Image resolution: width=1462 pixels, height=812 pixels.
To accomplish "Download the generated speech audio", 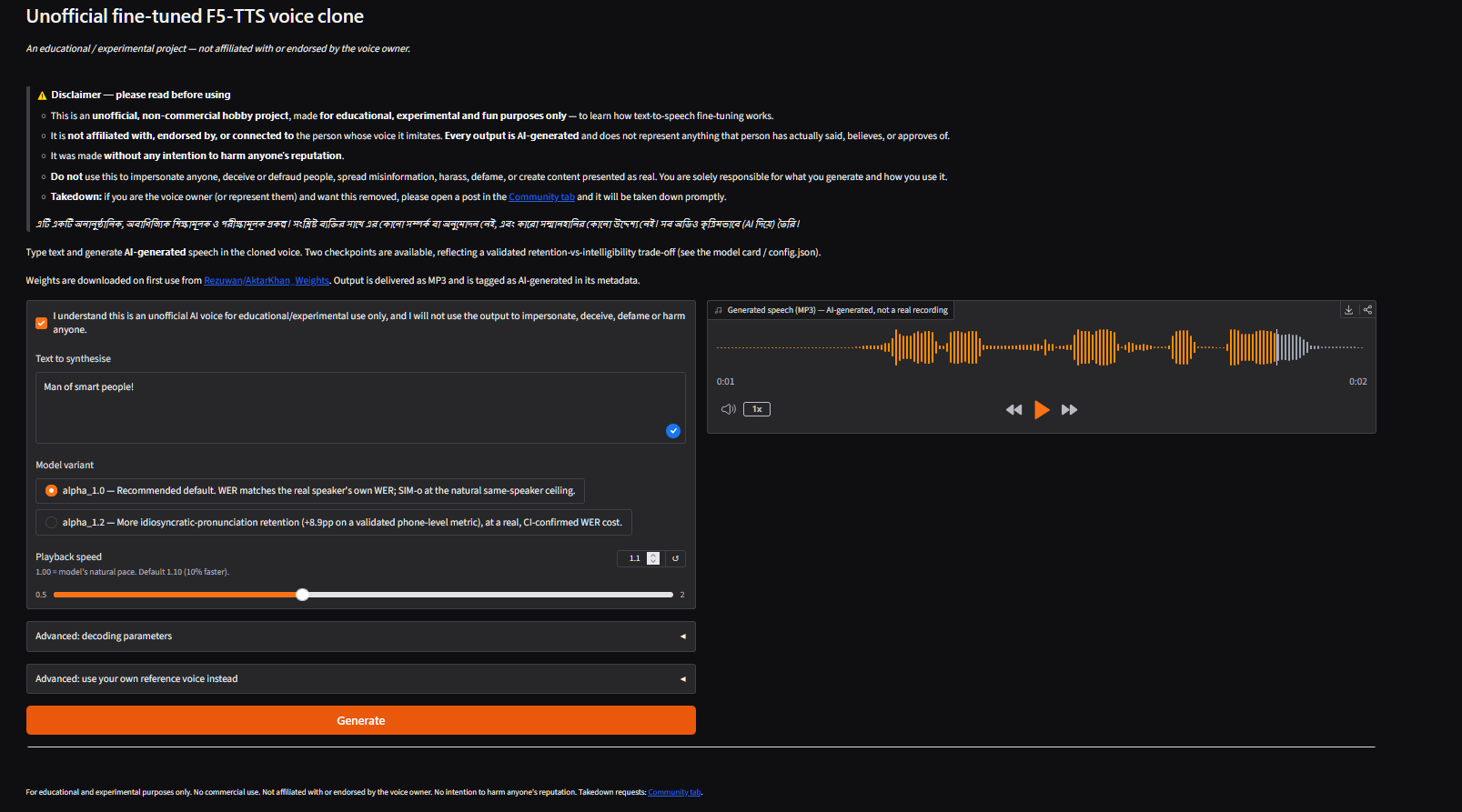I will pyautogui.click(x=1348, y=310).
